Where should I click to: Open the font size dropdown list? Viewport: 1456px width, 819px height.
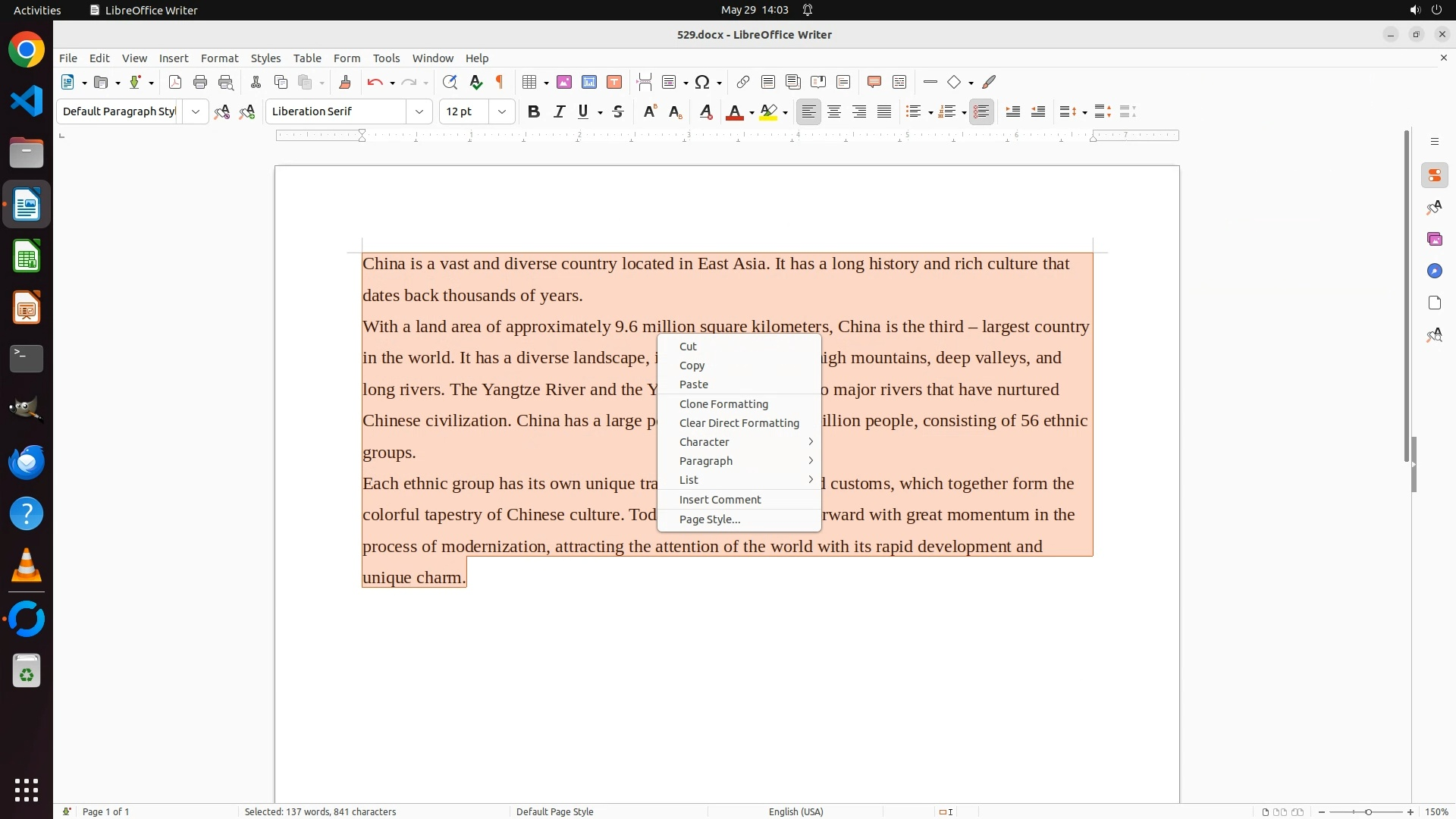click(502, 111)
